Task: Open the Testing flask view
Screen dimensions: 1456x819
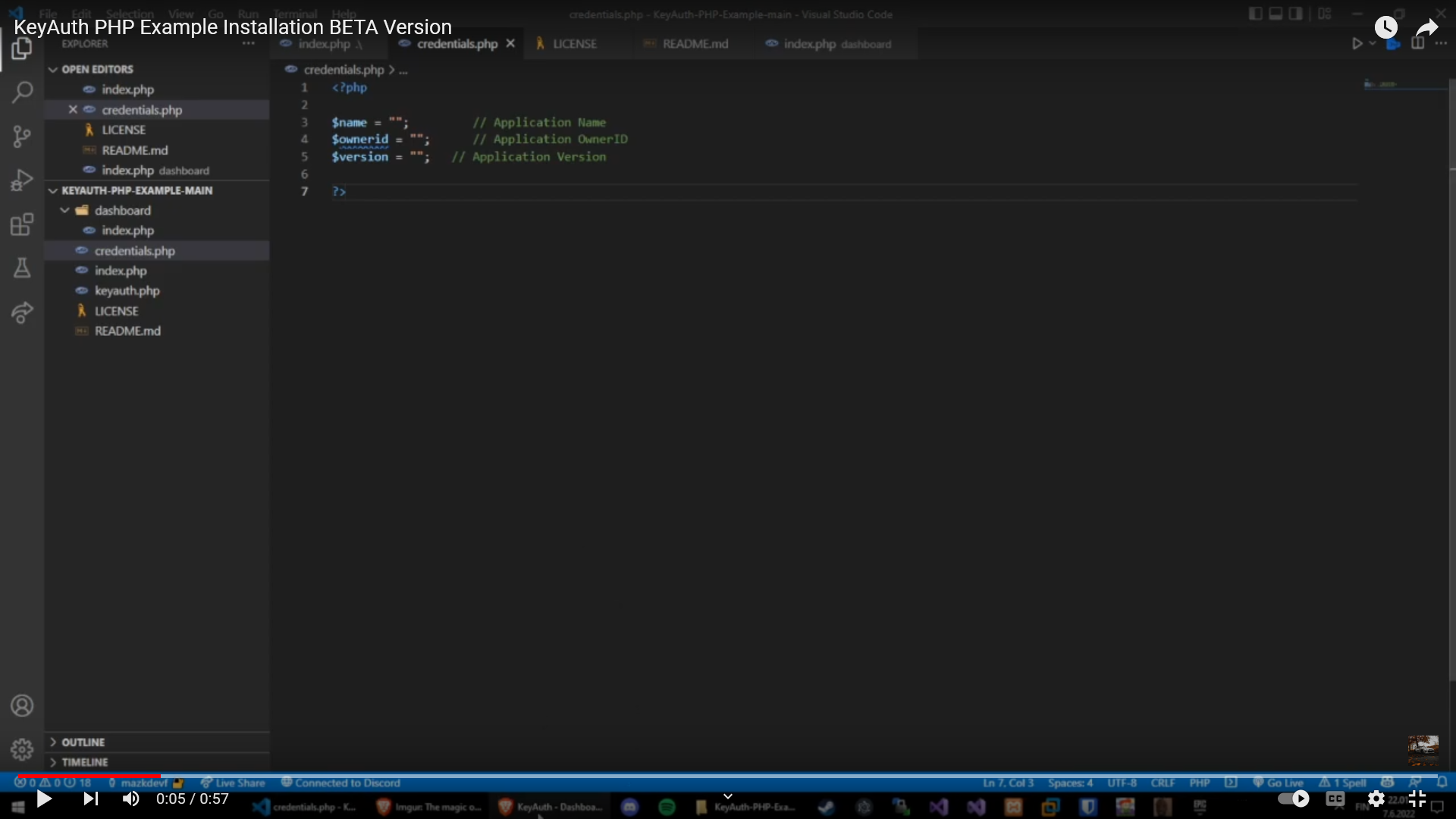Action: click(x=22, y=268)
